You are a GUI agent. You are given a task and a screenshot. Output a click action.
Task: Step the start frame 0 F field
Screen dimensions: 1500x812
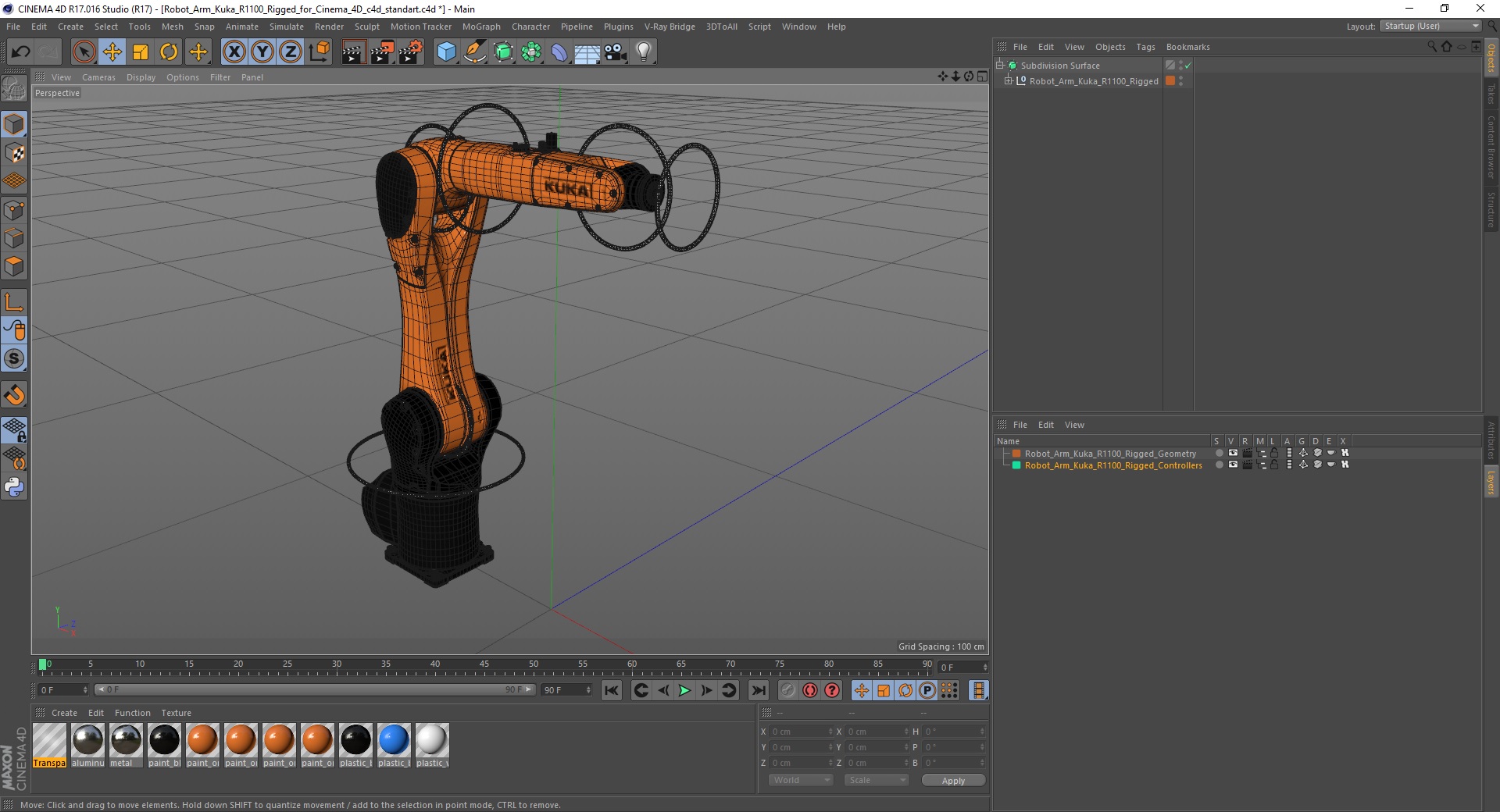click(x=63, y=690)
